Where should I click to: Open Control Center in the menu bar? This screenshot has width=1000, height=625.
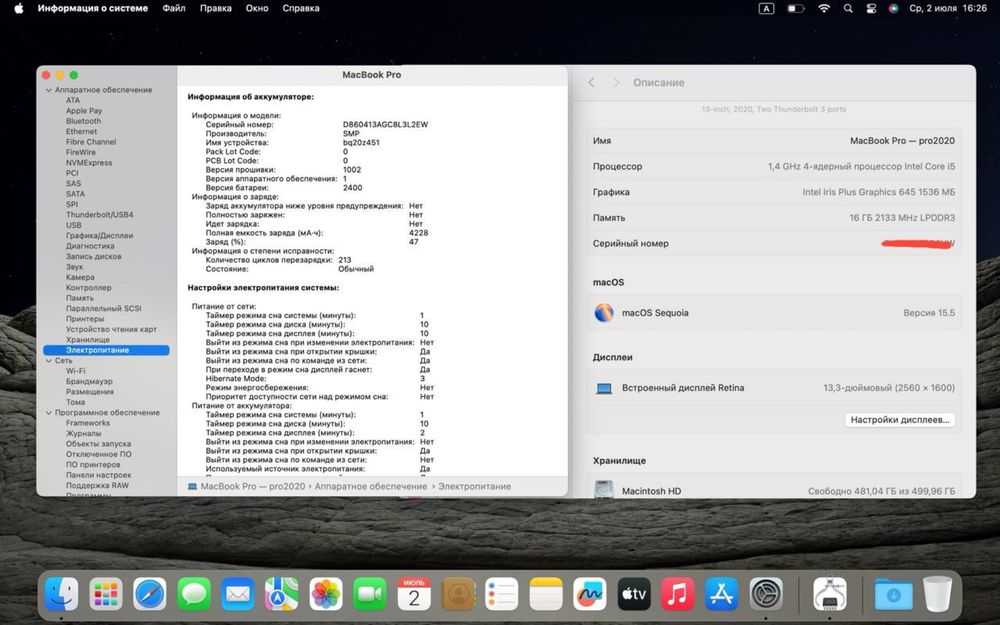869,8
